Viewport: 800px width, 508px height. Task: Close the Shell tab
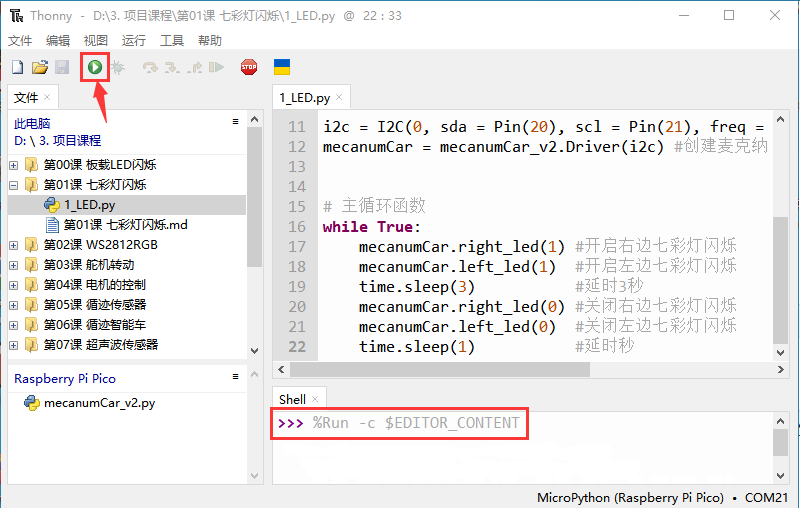315,399
